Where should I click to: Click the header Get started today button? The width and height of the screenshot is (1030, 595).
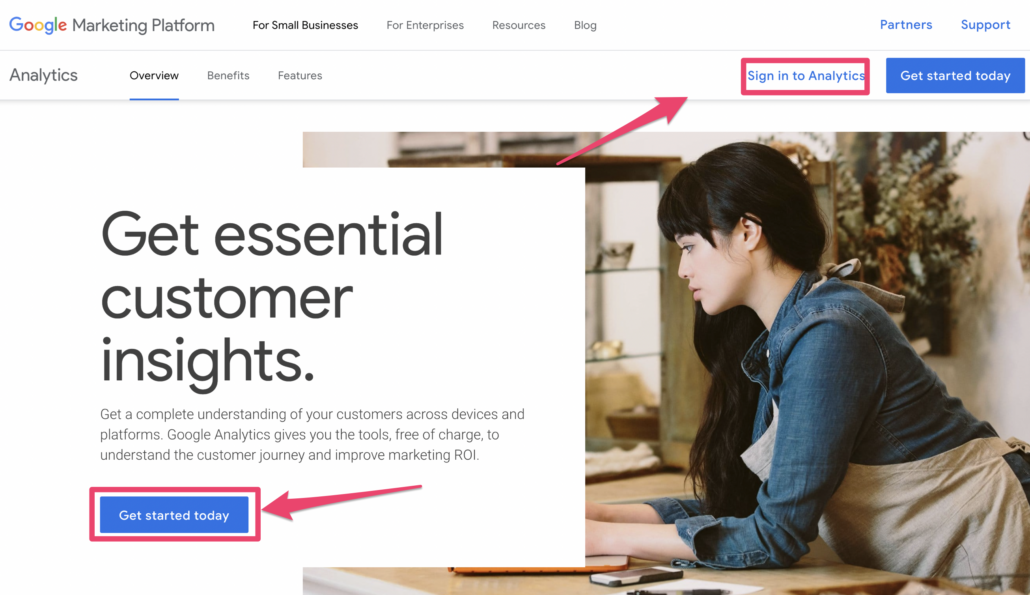pos(955,76)
